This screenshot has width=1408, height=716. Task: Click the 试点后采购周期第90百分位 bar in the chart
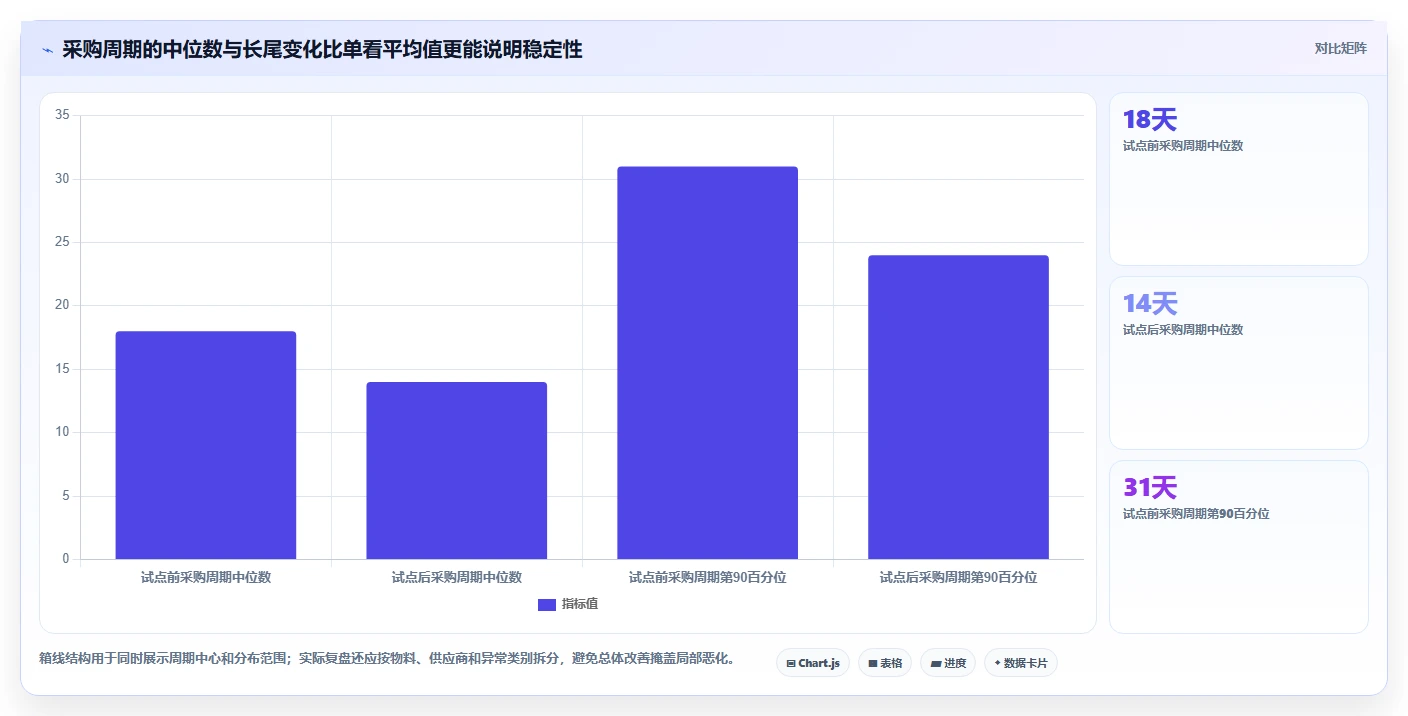click(958, 407)
